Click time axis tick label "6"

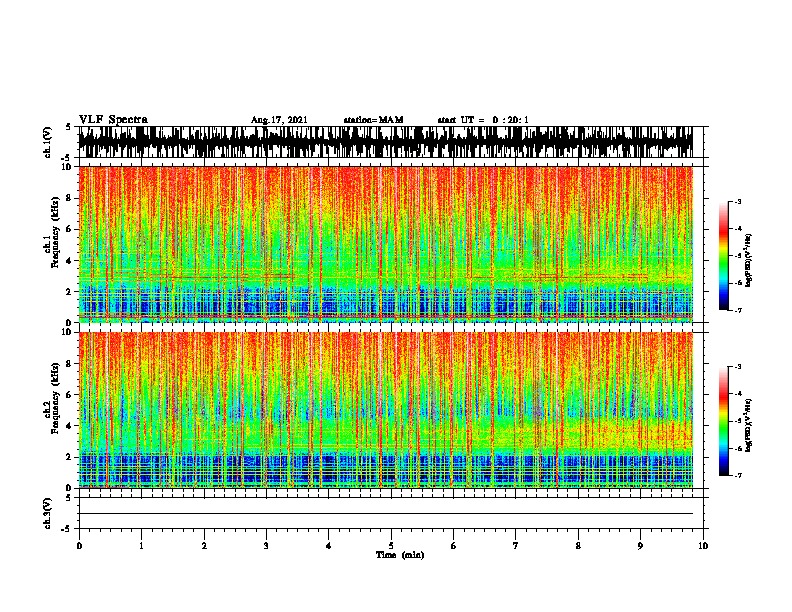click(x=454, y=546)
